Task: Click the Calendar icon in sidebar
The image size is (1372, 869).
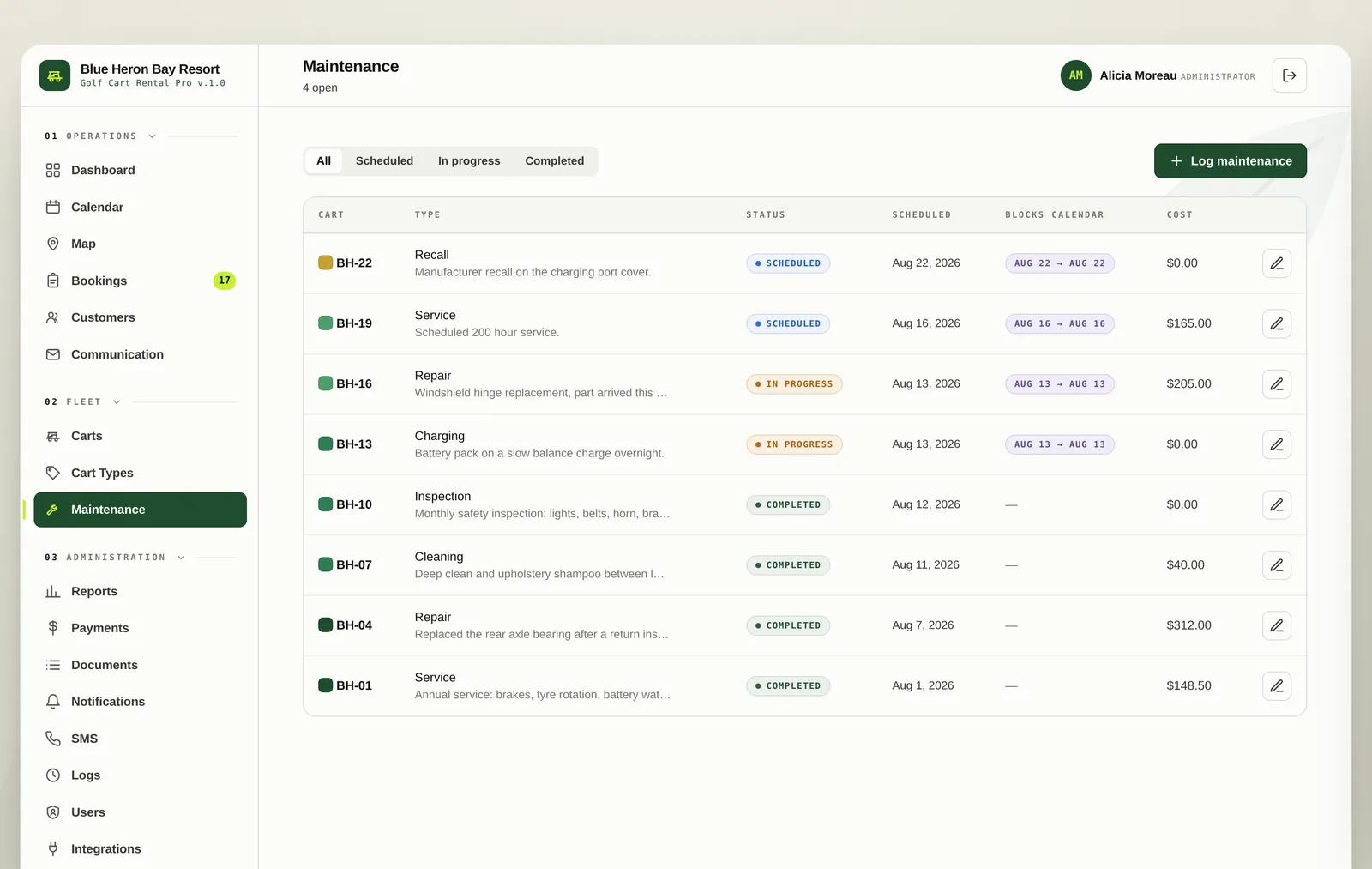Action: point(53,208)
